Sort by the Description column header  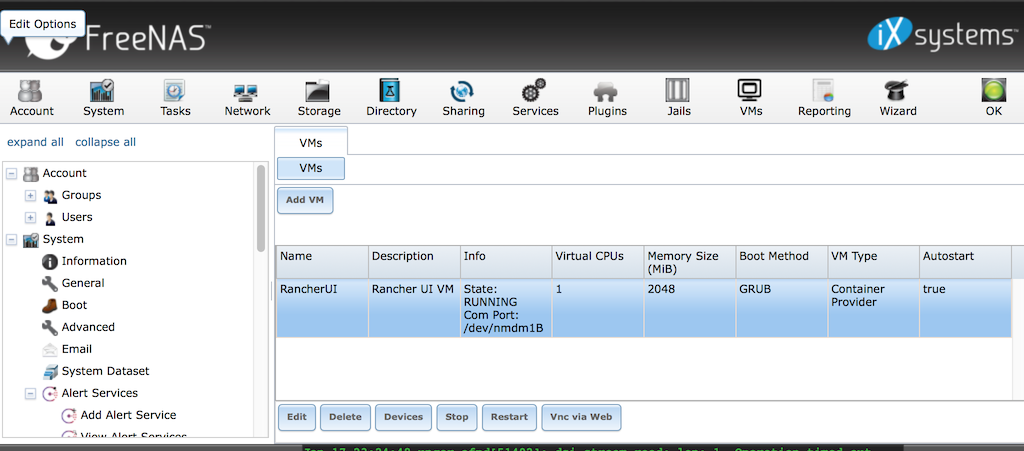pyautogui.click(x=414, y=262)
